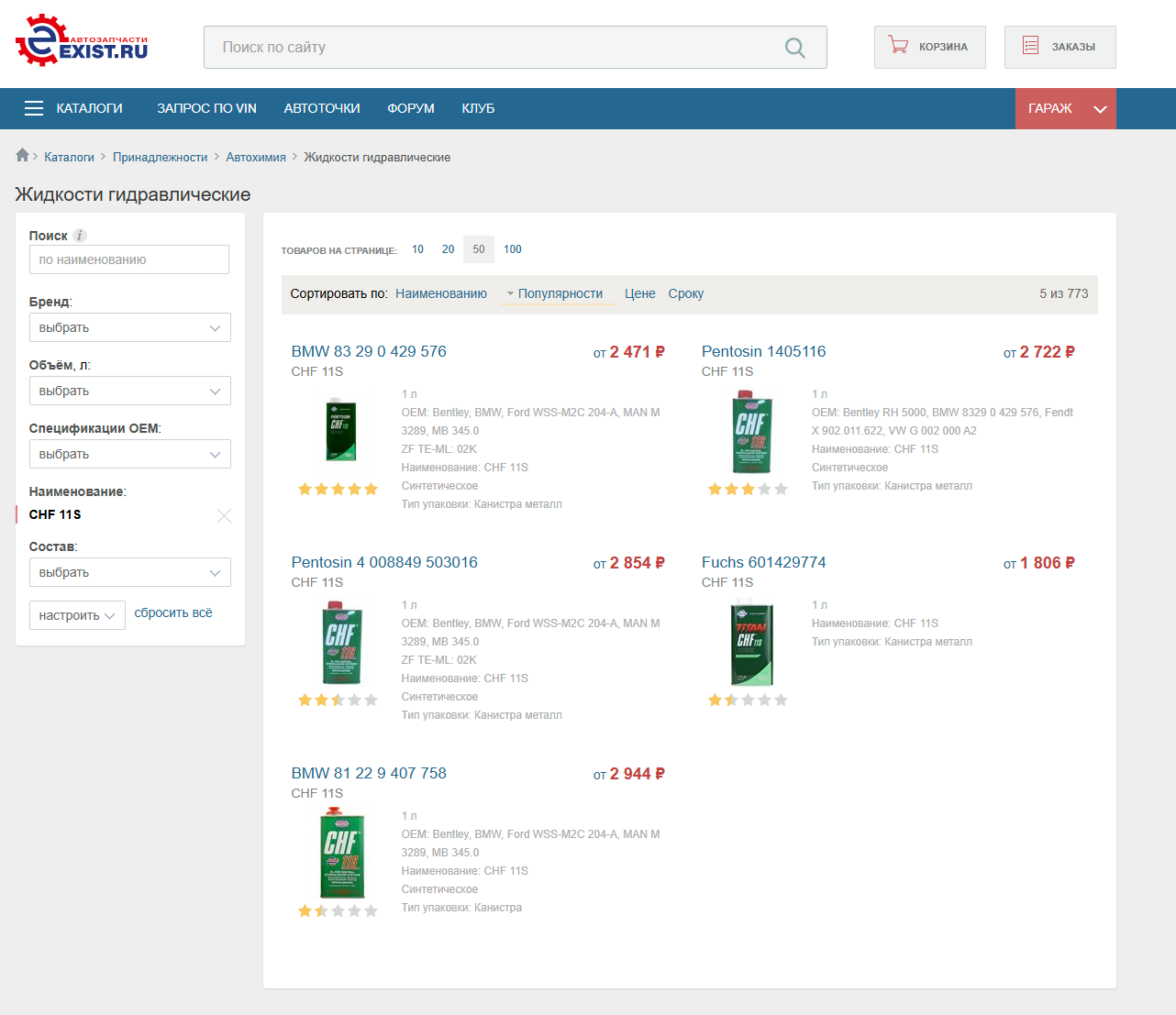Expand the Спецификации OEM dropdown
The width and height of the screenshot is (1176, 1015).
pos(130,454)
